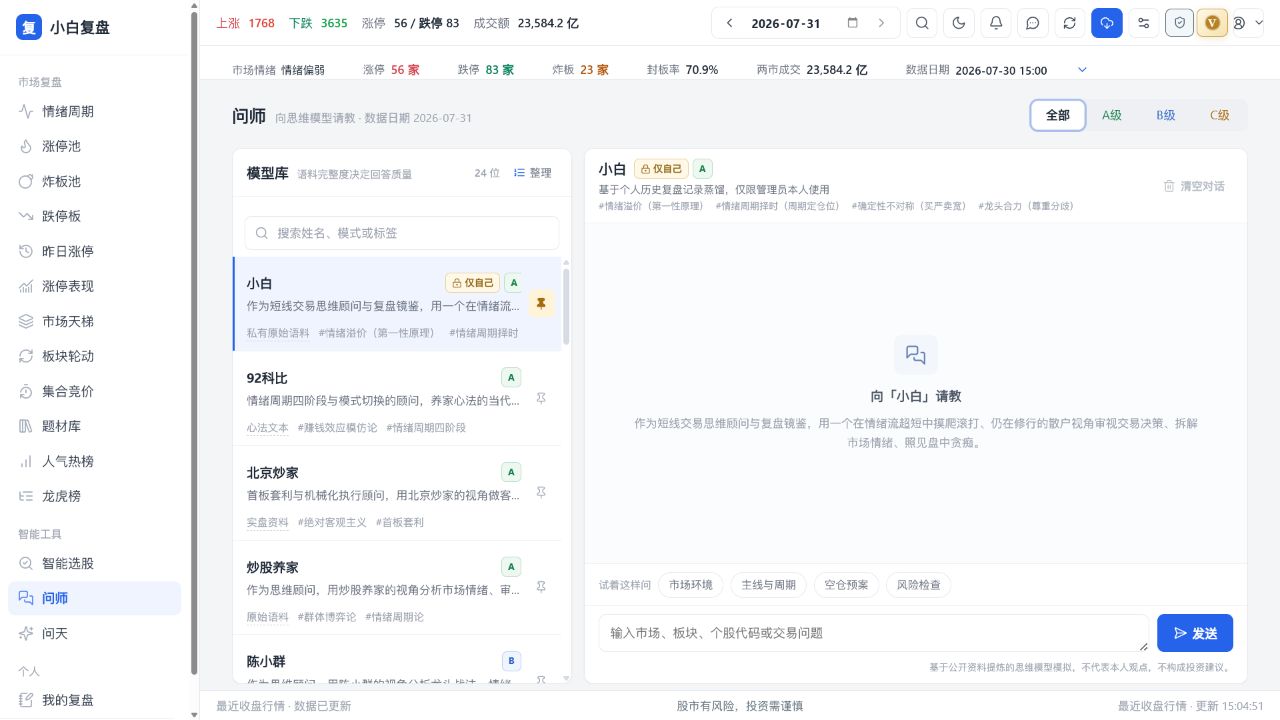Open 智能选股 in sidebar
This screenshot has height=720, width=1280.
(x=94, y=564)
